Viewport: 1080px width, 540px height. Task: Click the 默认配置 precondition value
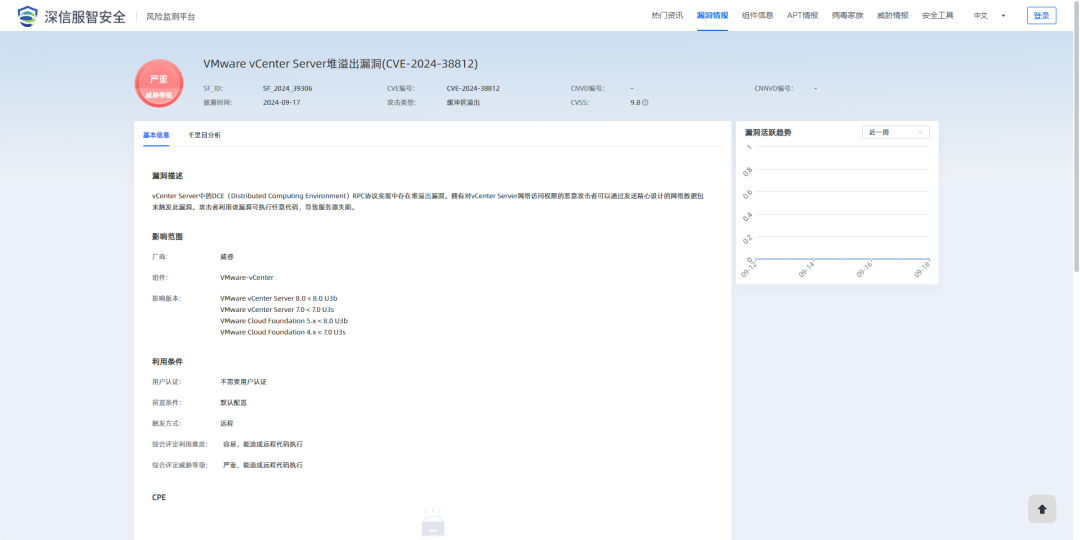point(233,402)
